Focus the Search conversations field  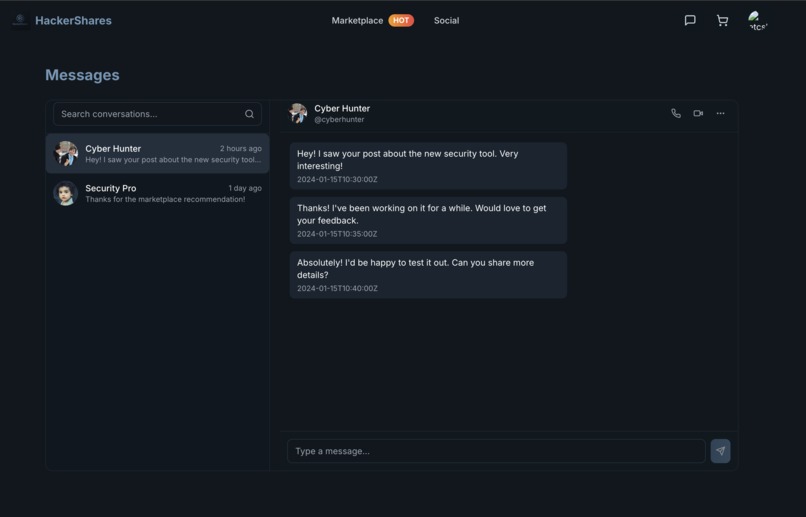click(157, 114)
